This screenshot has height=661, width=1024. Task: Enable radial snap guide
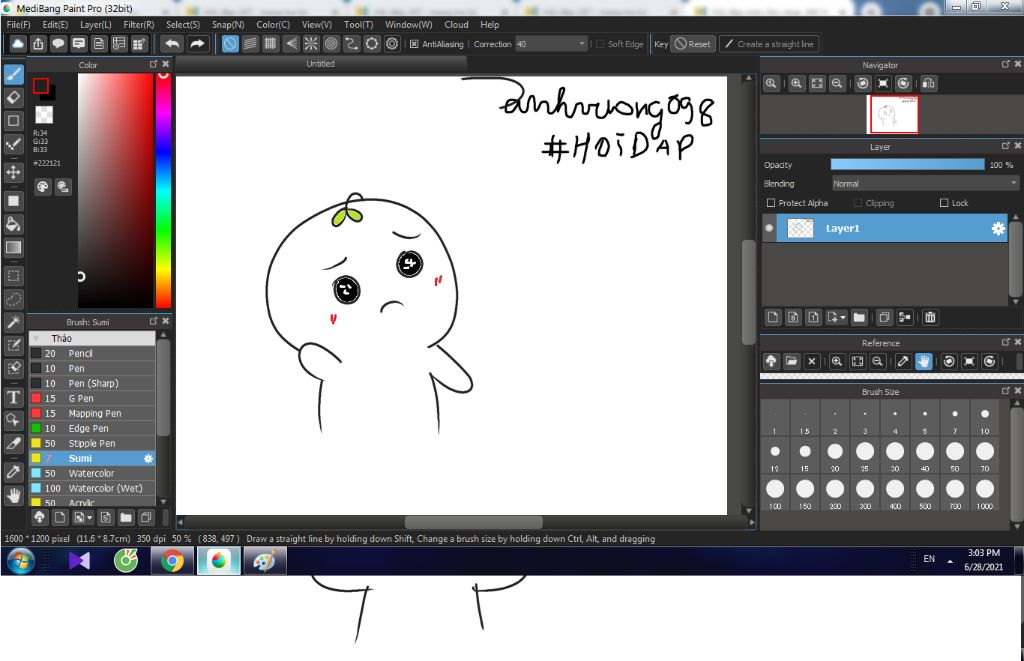pos(311,44)
